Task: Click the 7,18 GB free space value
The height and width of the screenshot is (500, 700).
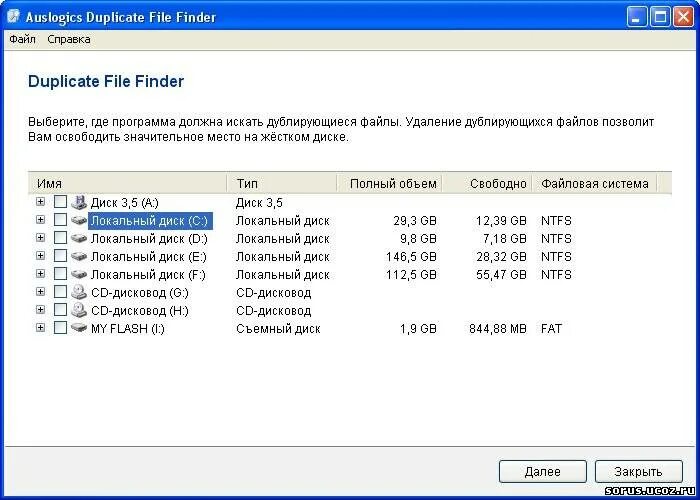Action: [x=504, y=239]
